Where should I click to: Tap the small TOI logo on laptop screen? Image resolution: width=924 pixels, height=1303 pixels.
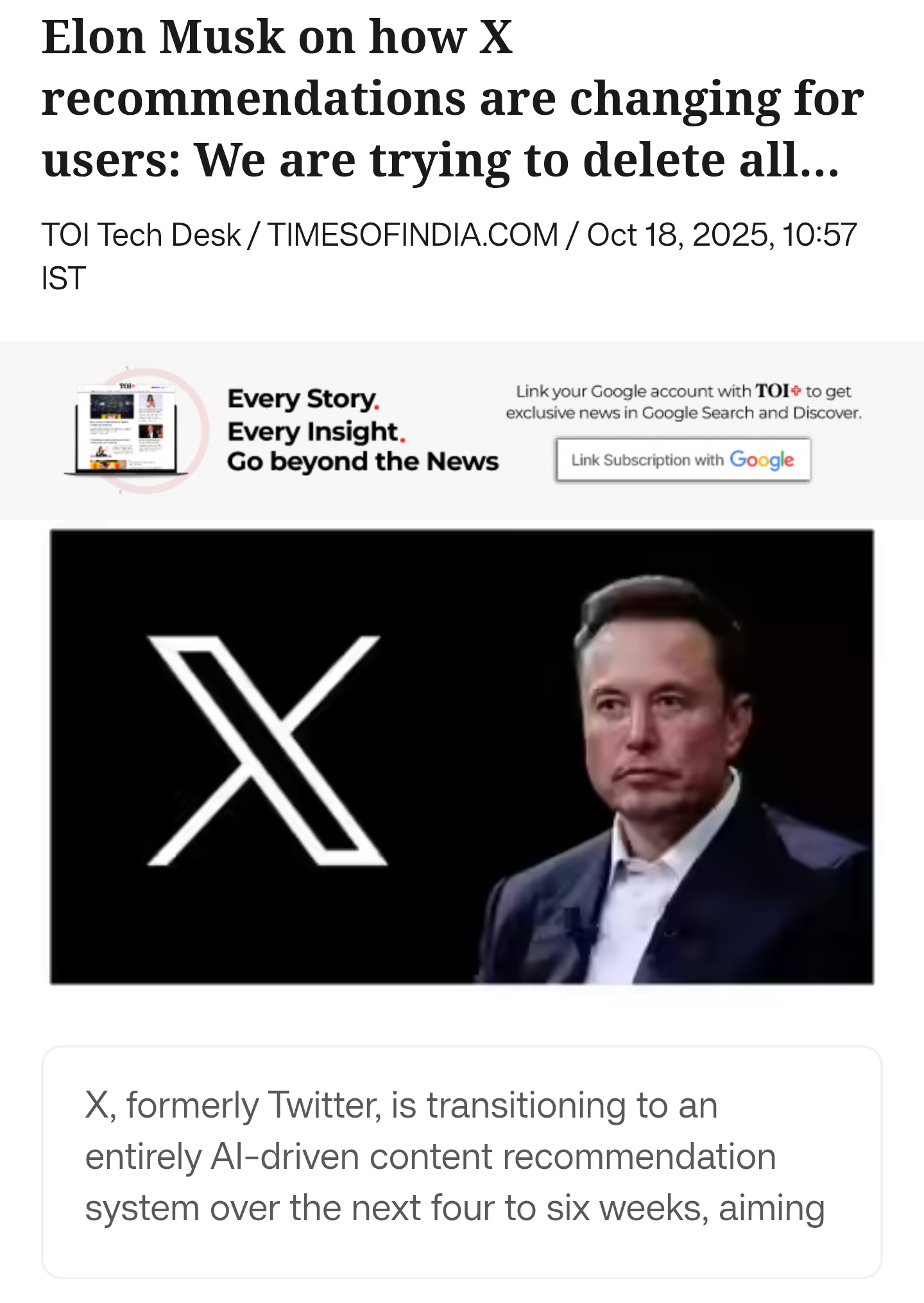tap(126, 386)
